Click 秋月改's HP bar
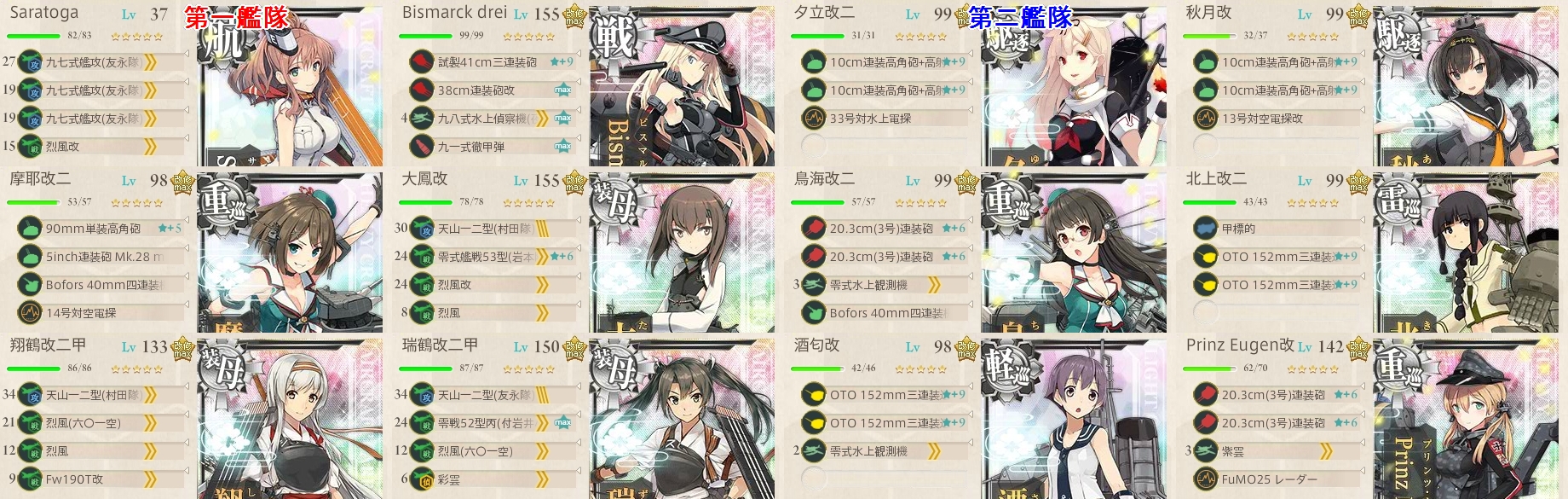This screenshot has height=499, width=1568. coord(1208,36)
